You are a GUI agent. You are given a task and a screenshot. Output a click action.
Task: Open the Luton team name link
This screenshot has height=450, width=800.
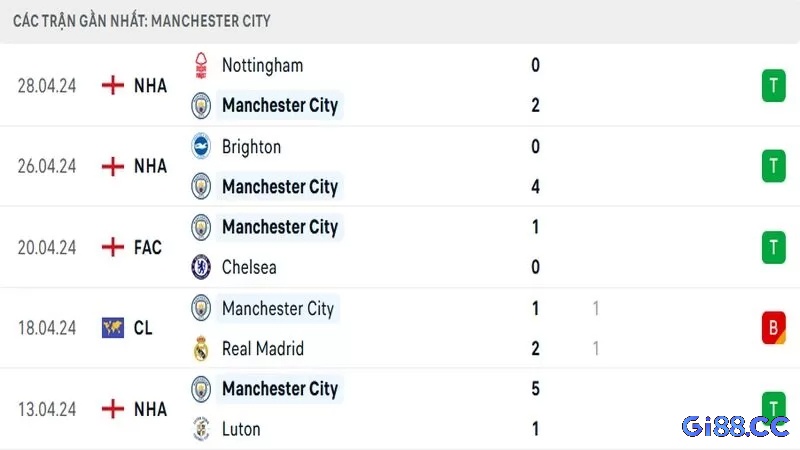point(241,429)
